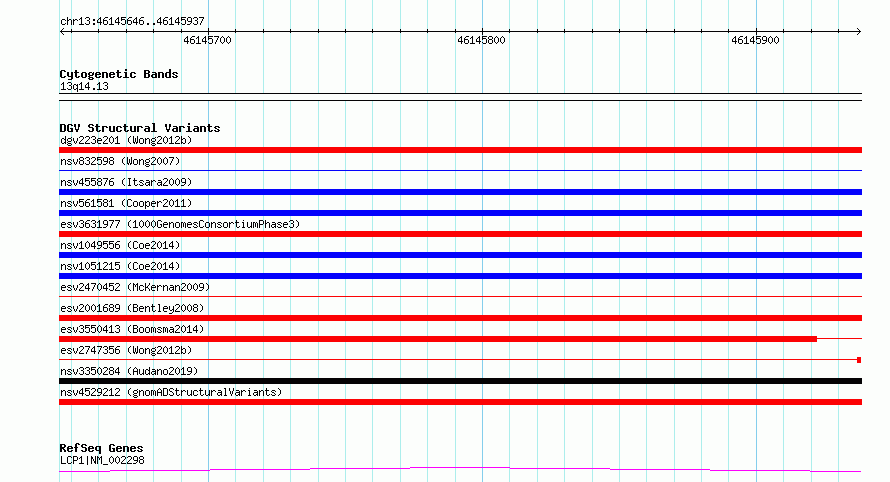Open variant esv2747356 (Wong2012b) label

(126, 350)
